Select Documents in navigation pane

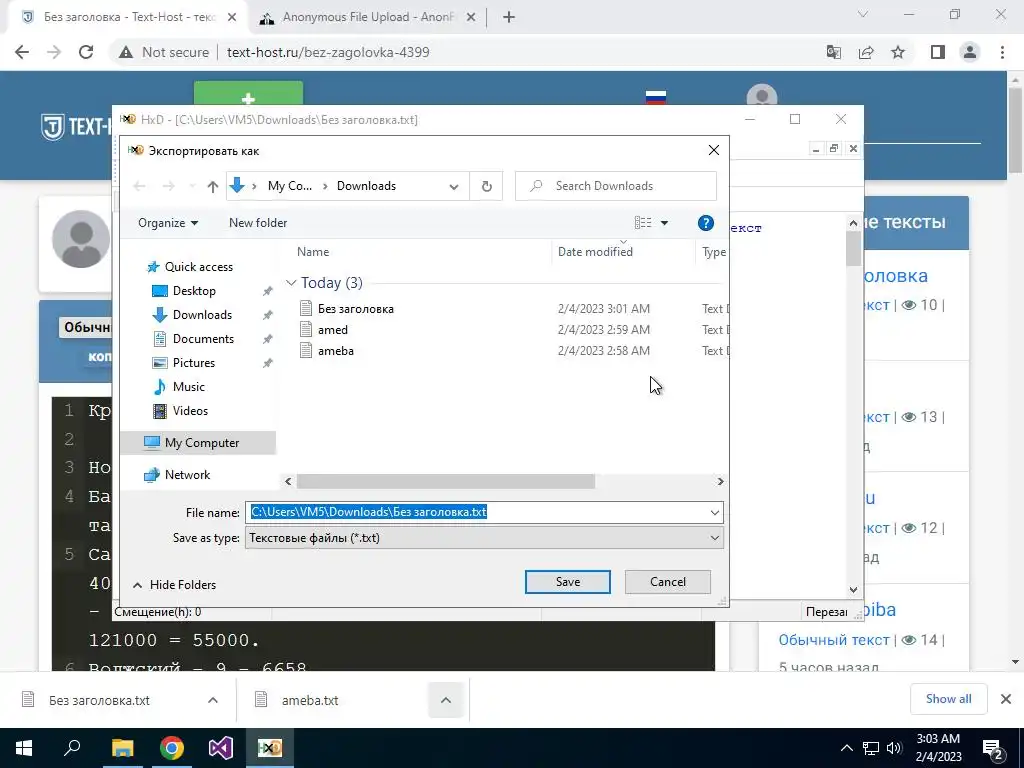203,339
